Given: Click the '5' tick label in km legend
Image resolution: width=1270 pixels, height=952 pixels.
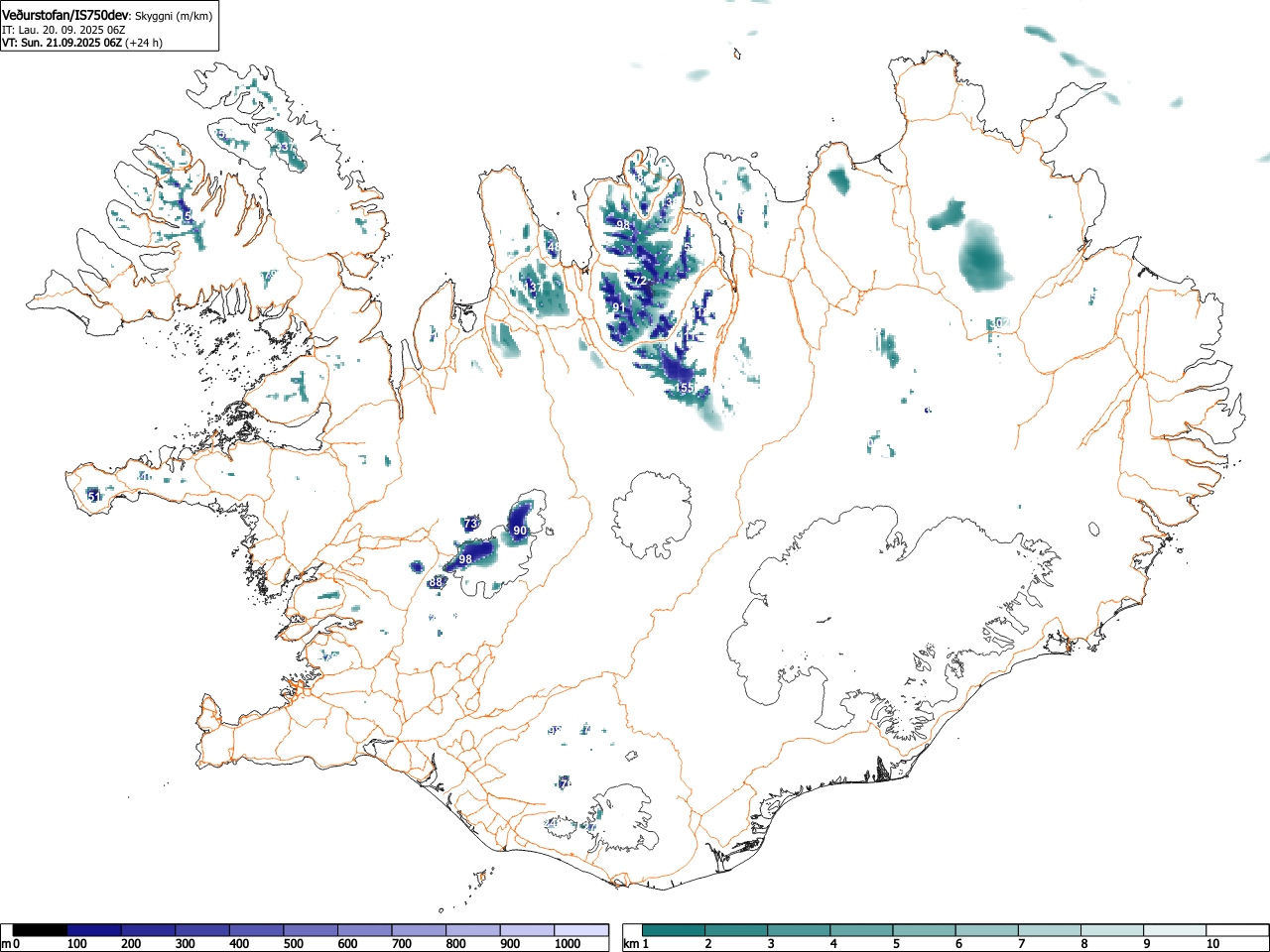Looking at the screenshot, I should (x=896, y=944).
